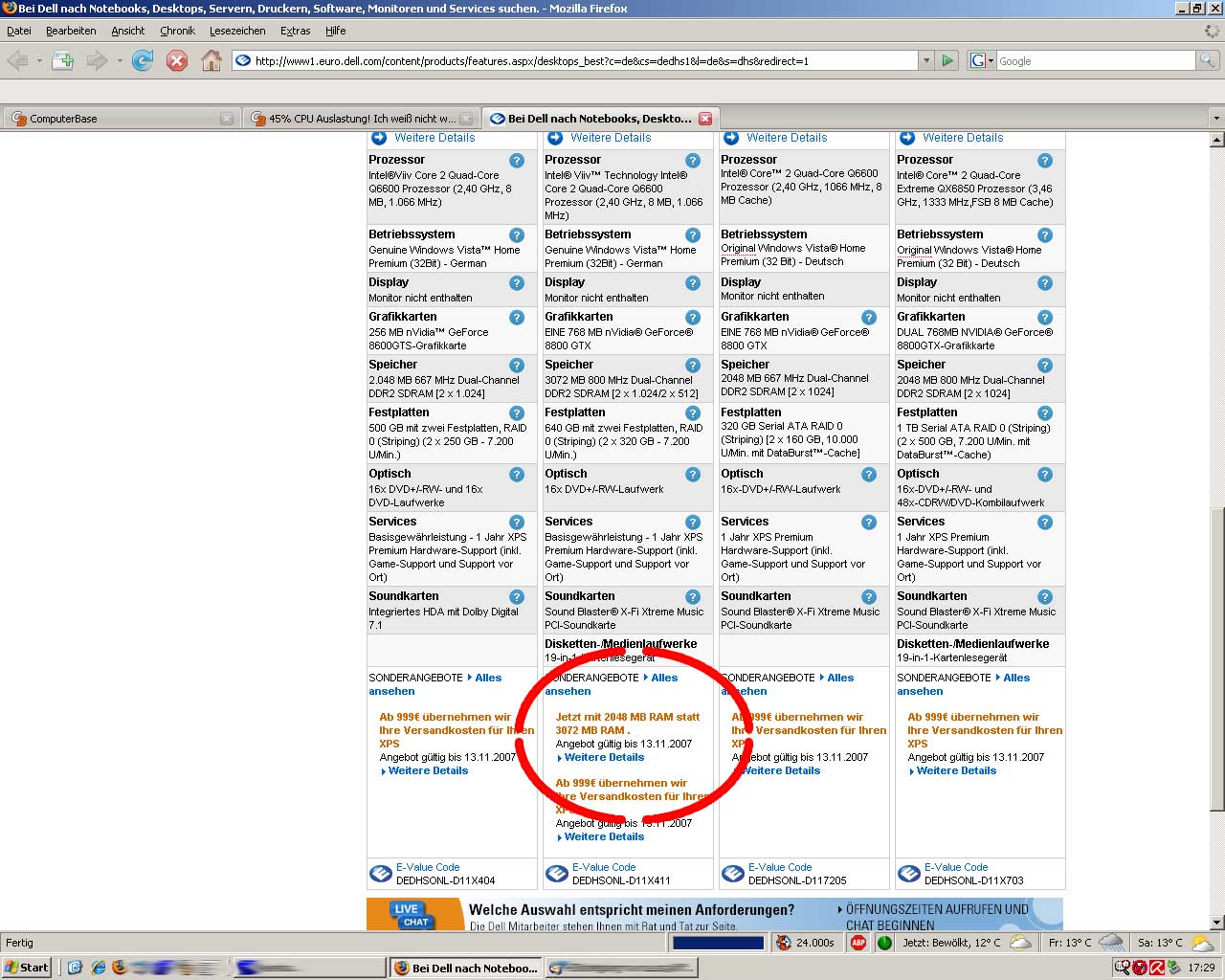1225x980 pixels.
Task: Click the Adblock ABP status bar icon
Action: point(858,943)
